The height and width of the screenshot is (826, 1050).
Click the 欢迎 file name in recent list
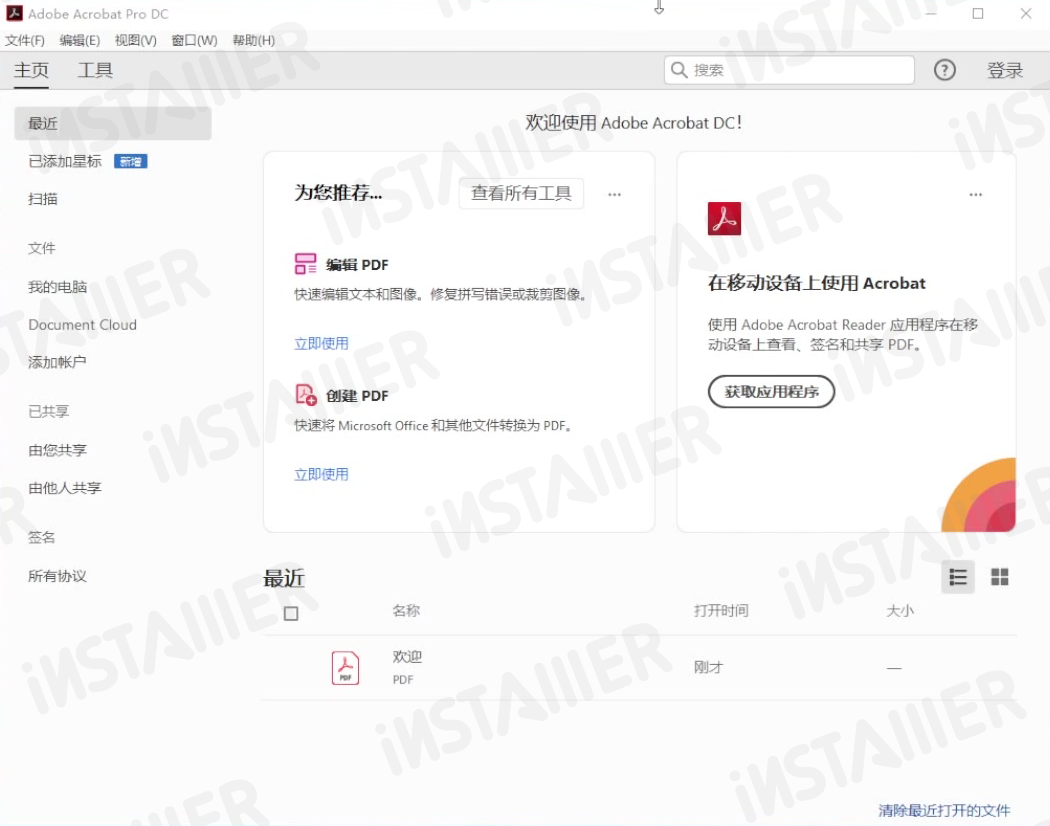coord(407,657)
